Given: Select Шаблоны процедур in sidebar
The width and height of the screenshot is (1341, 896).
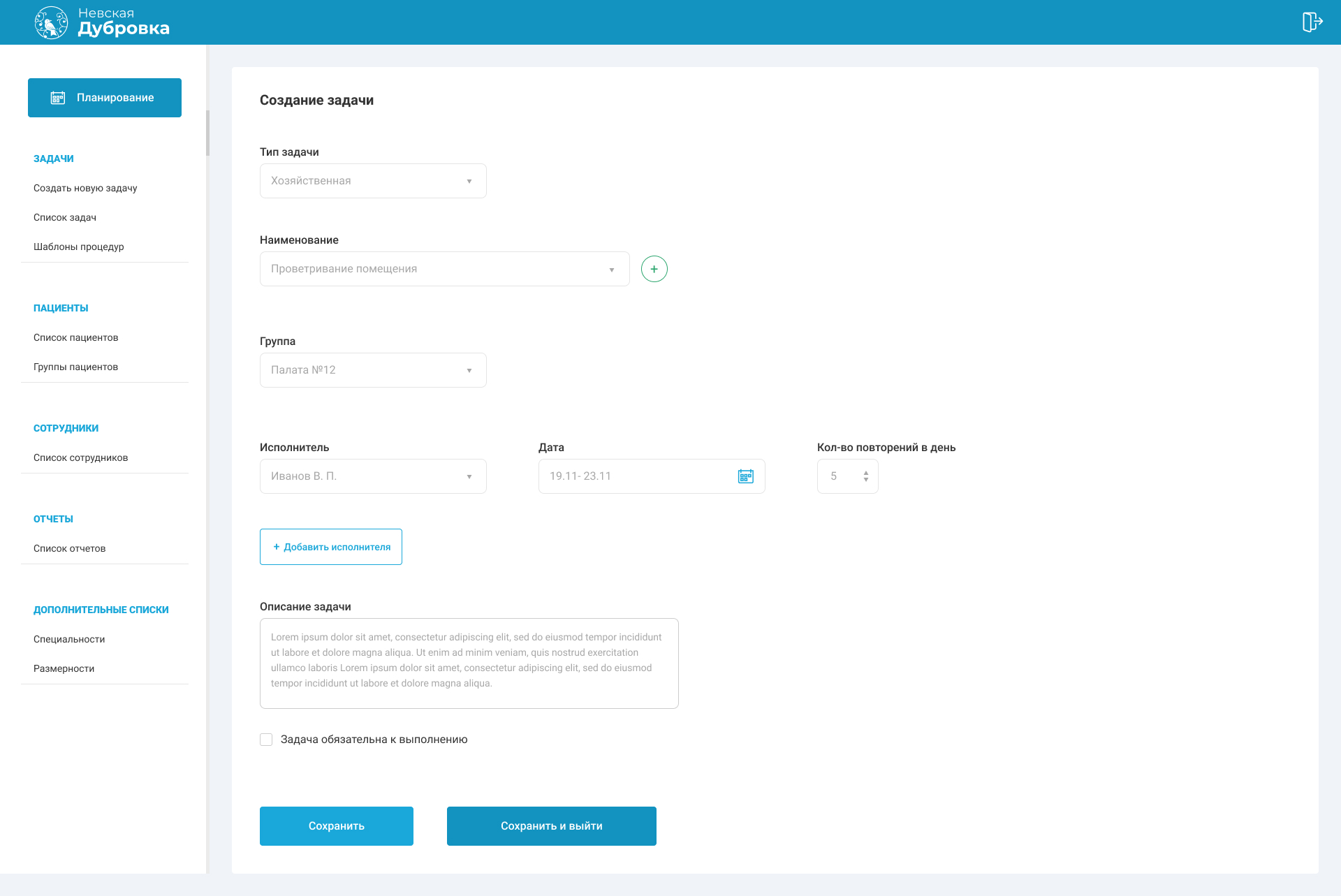Looking at the screenshot, I should [78, 247].
